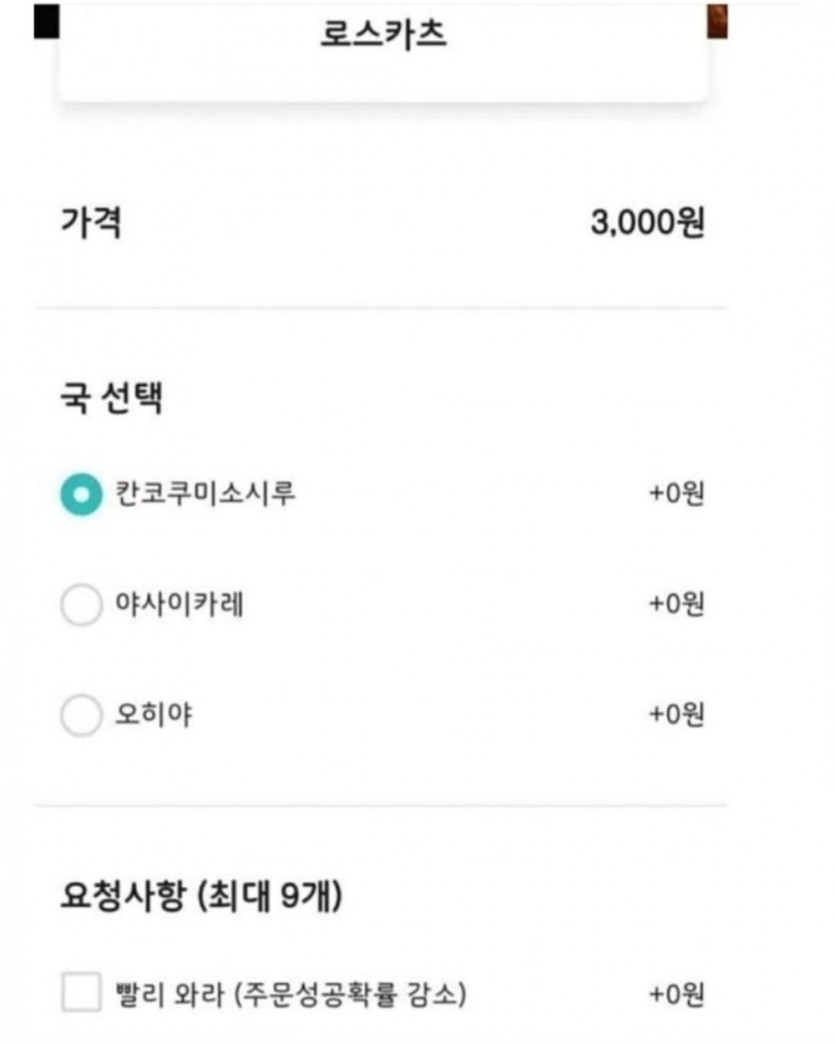The image size is (835, 1044).
Task: Pick the 오히야 radio button
Action: click(81, 716)
